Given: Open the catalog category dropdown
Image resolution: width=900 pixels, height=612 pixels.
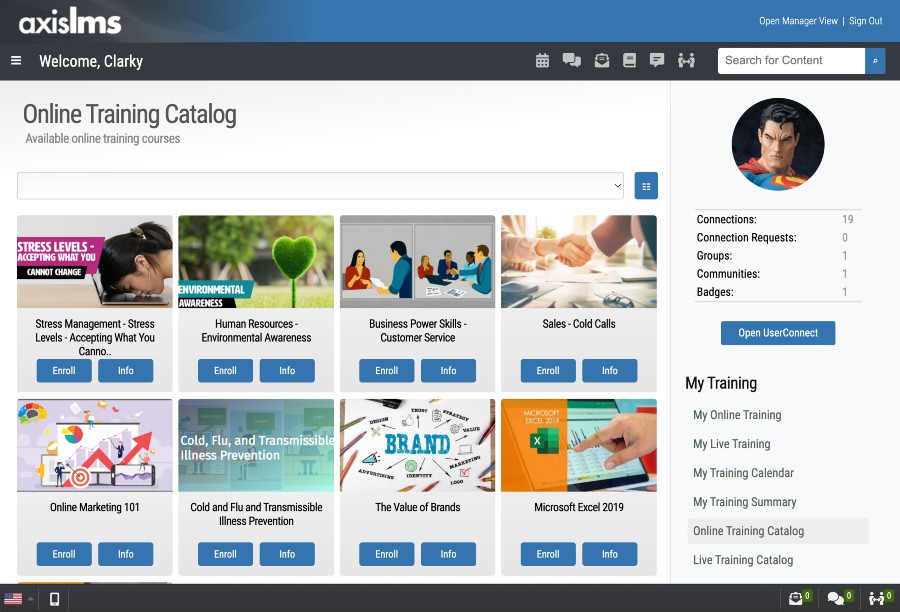Looking at the screenshot, I should [320, 186].
